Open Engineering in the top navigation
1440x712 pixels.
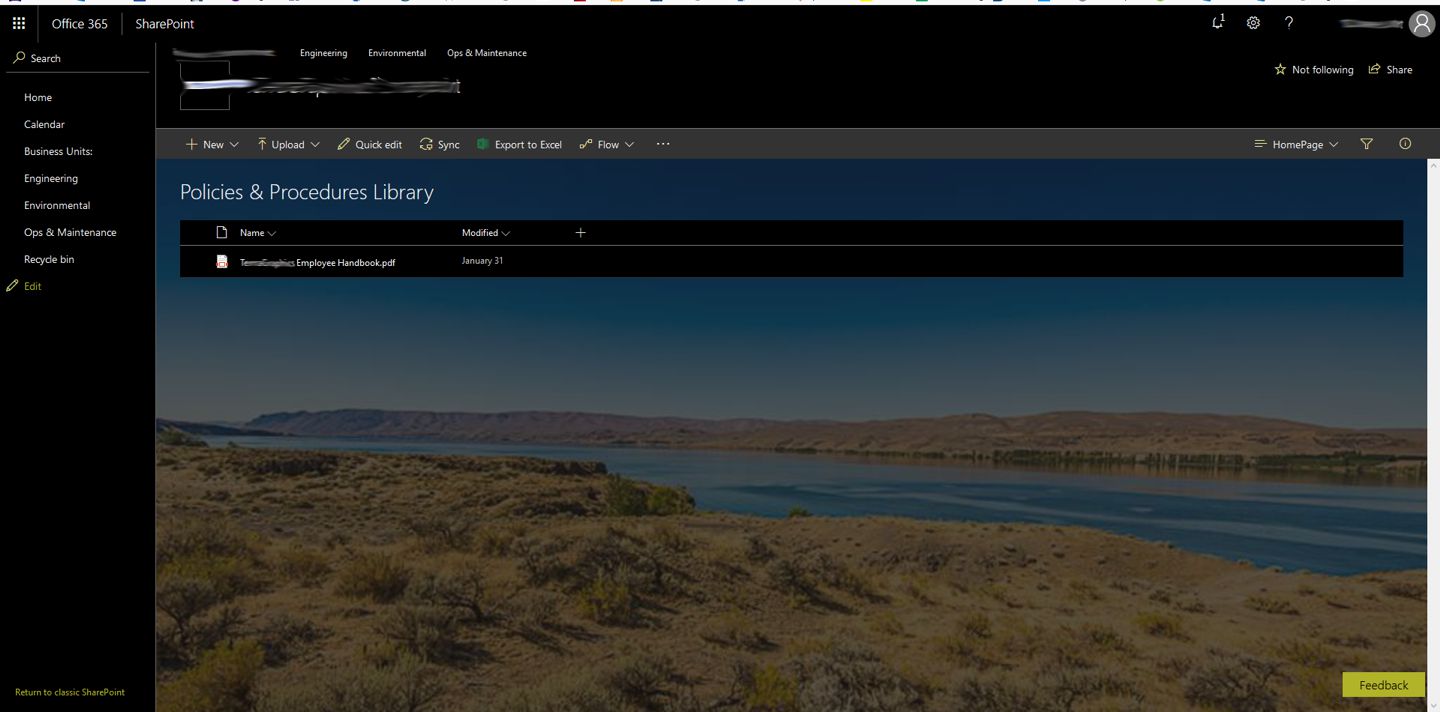[x=323, y=53]
